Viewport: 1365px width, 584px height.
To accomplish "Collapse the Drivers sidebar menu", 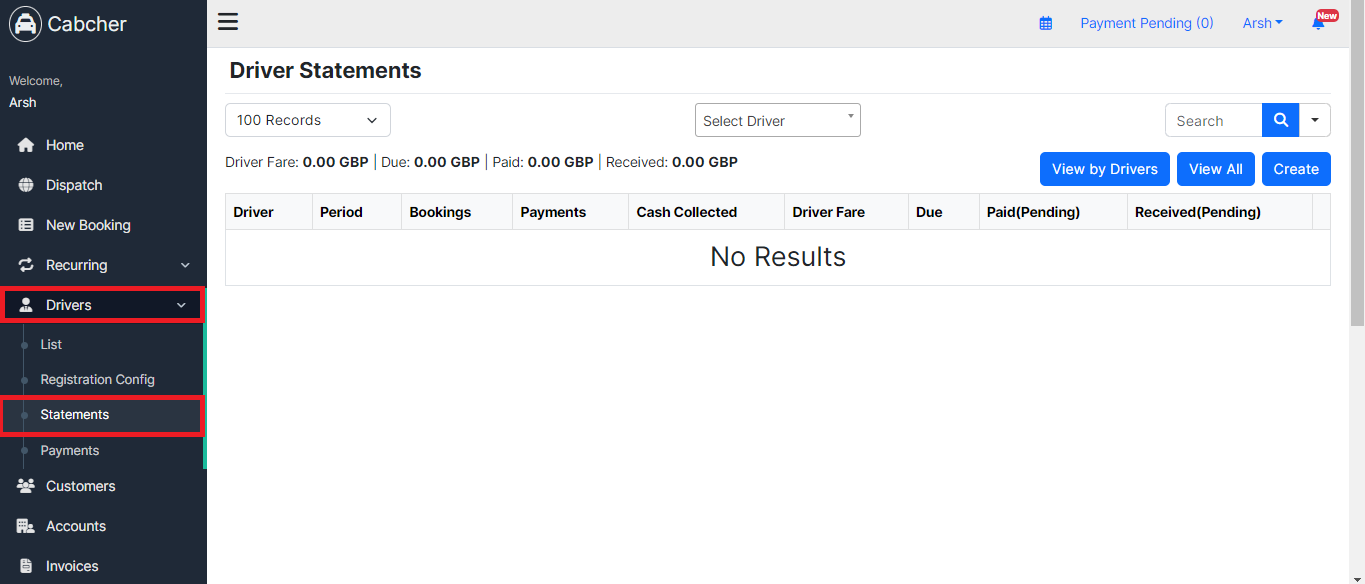I will [103, 305].
